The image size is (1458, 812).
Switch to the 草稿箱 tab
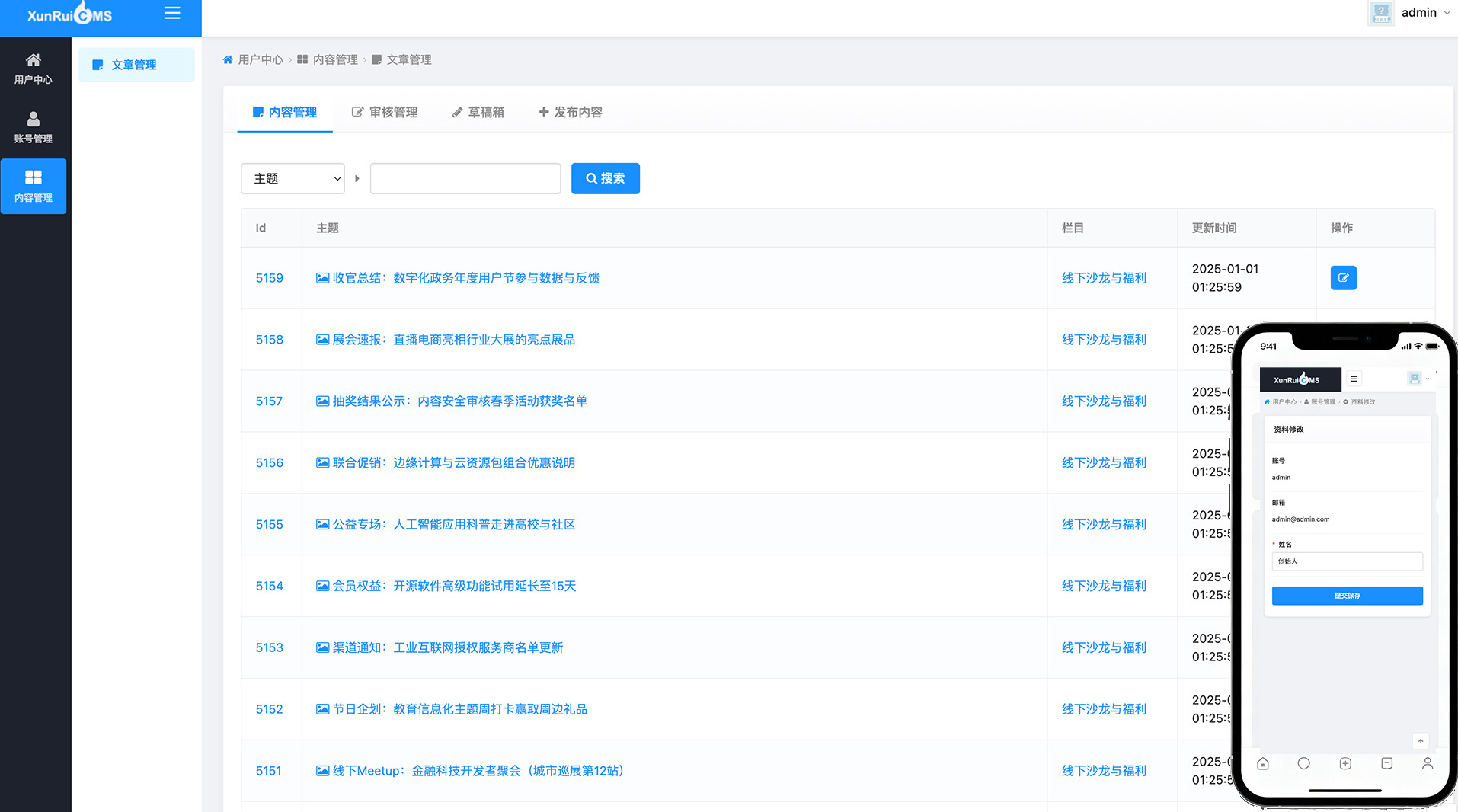(478, 112)
